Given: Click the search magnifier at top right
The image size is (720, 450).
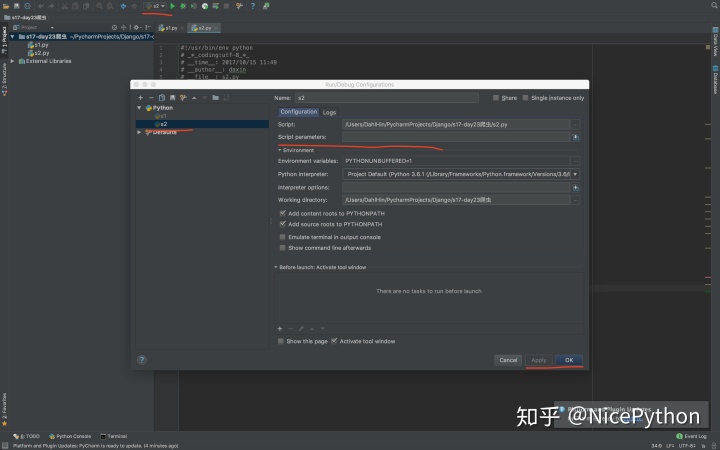Looking at the screenshot, I should tap(714, 6).
